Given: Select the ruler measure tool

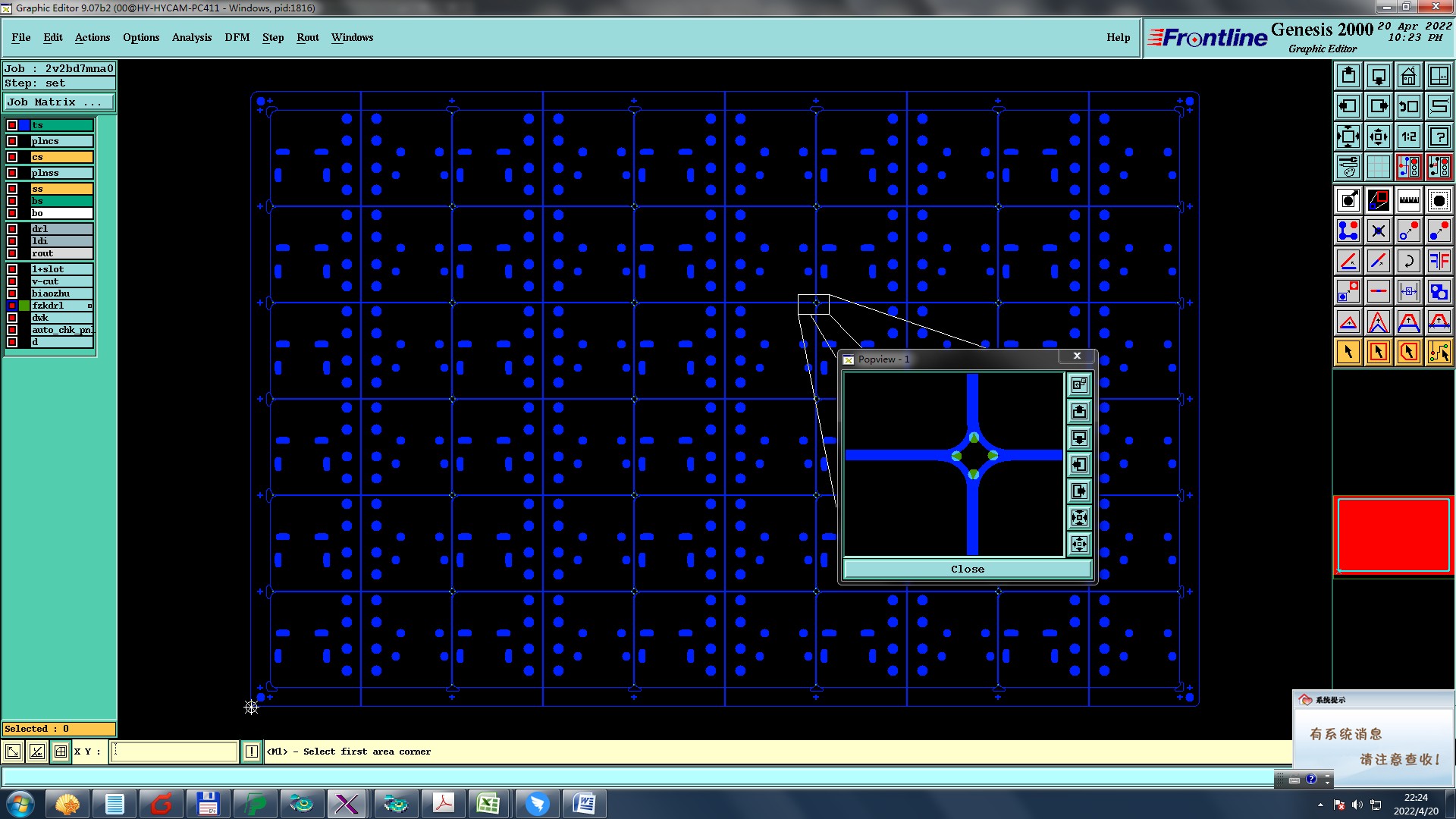Looking at the screenshot, I should 1408,200.
